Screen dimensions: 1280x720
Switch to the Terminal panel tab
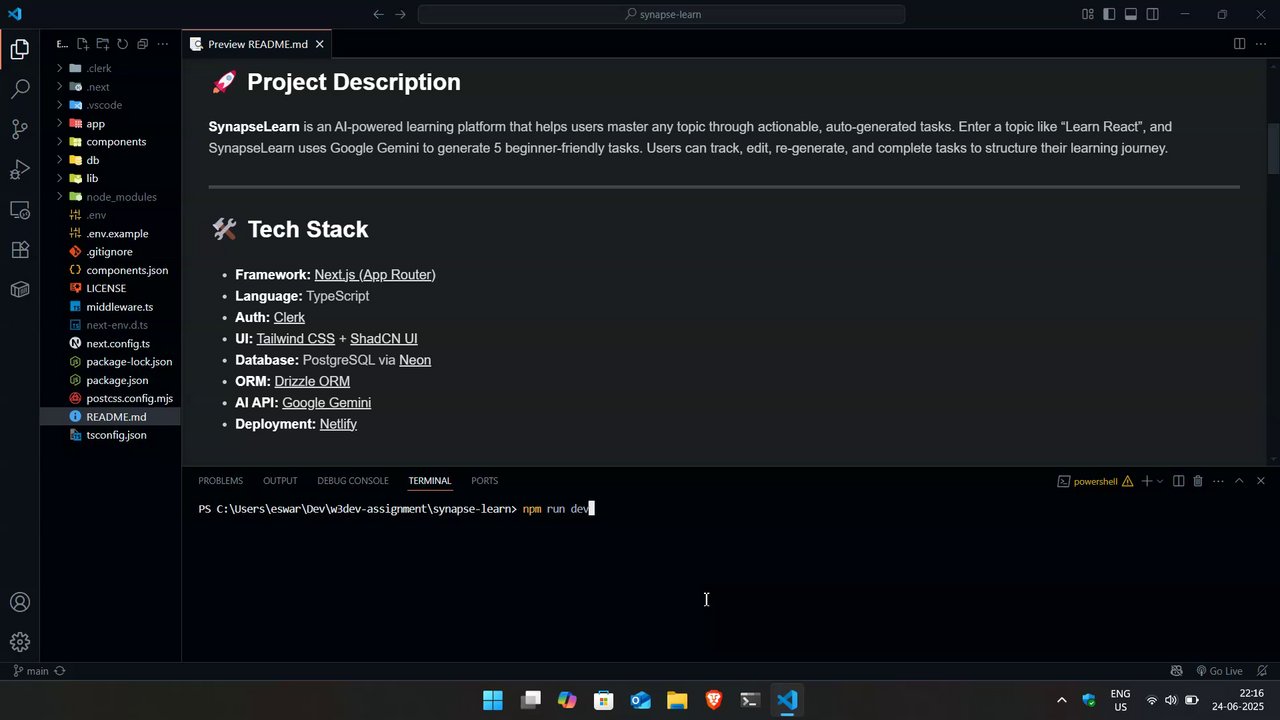430,481
